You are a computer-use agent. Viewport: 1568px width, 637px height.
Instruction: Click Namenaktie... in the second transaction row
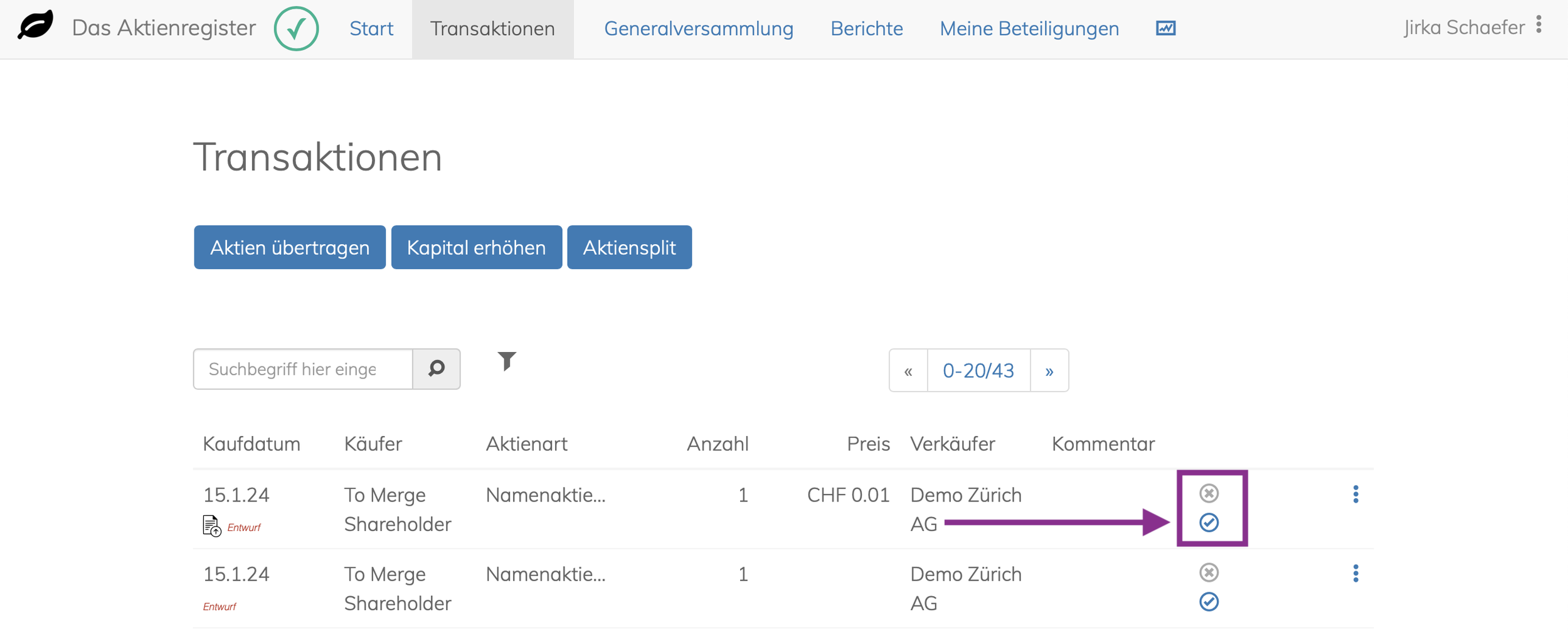point(546,574)
